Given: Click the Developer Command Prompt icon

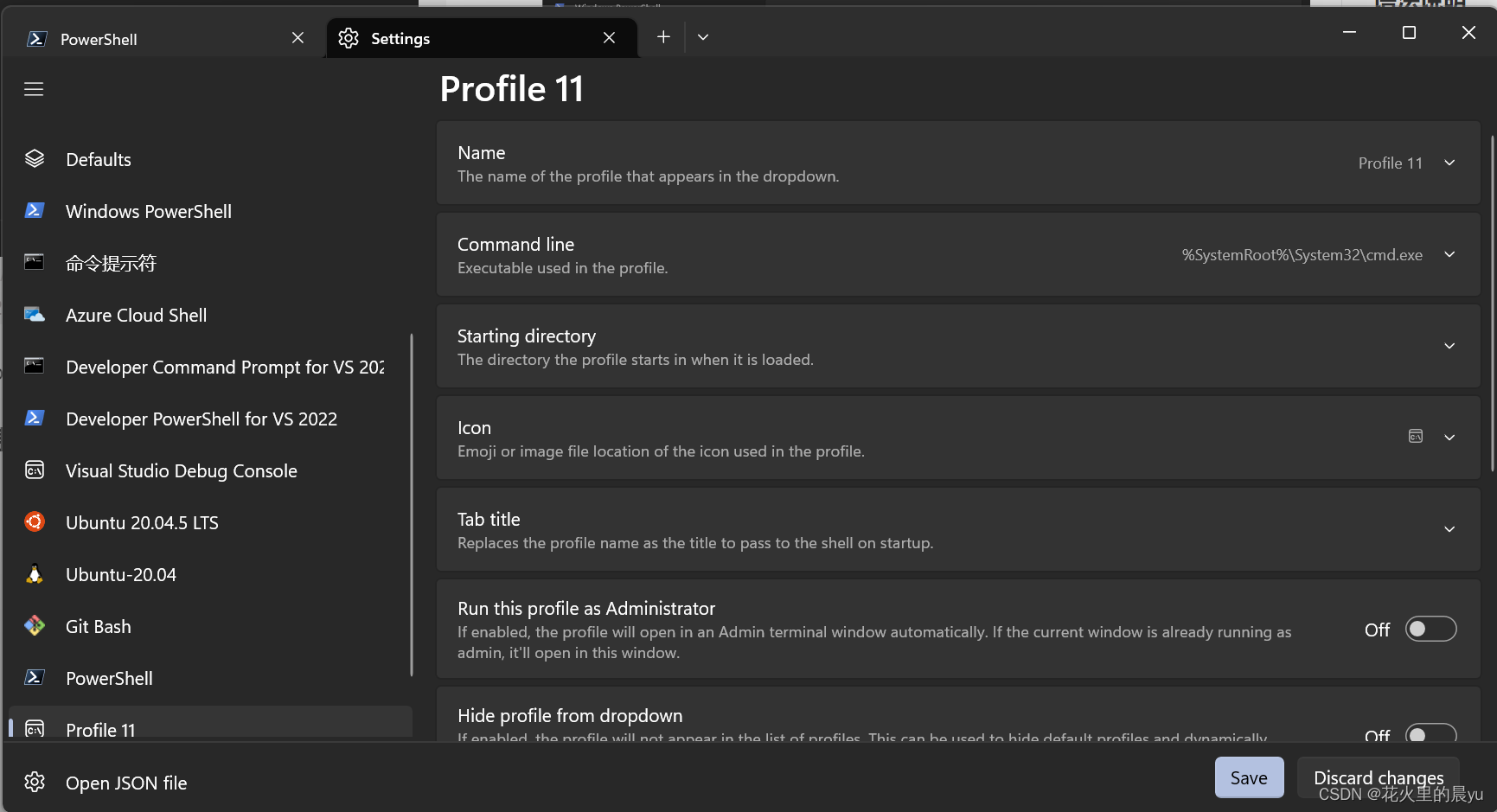Looking at the screenshot, I should pos(35,366).
